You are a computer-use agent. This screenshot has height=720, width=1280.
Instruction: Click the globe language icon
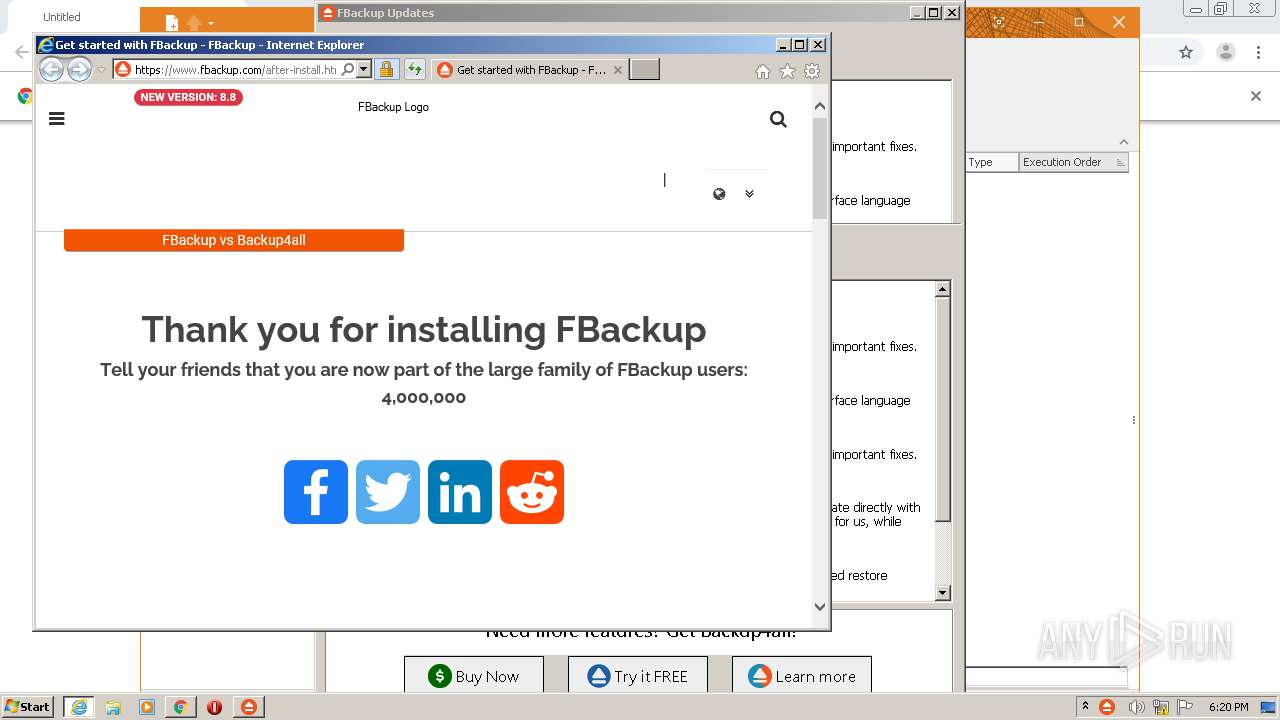[719, 194]
